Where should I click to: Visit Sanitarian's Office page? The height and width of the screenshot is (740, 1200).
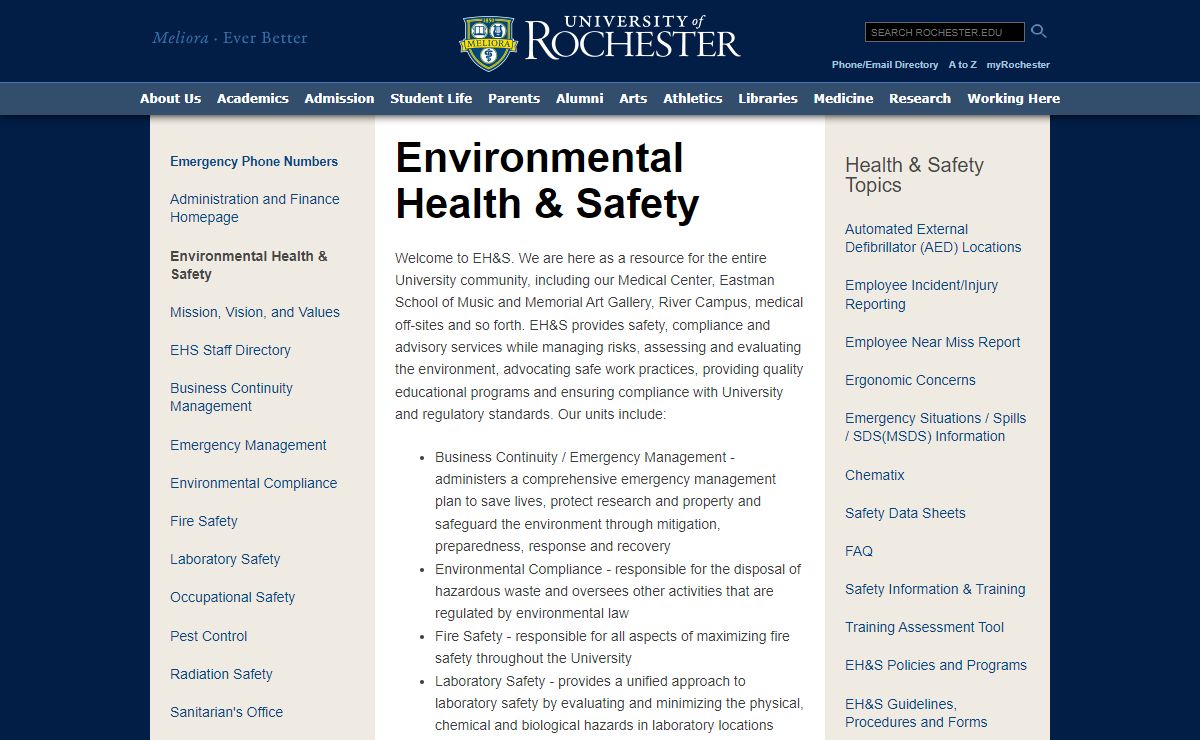coord(226,712)
